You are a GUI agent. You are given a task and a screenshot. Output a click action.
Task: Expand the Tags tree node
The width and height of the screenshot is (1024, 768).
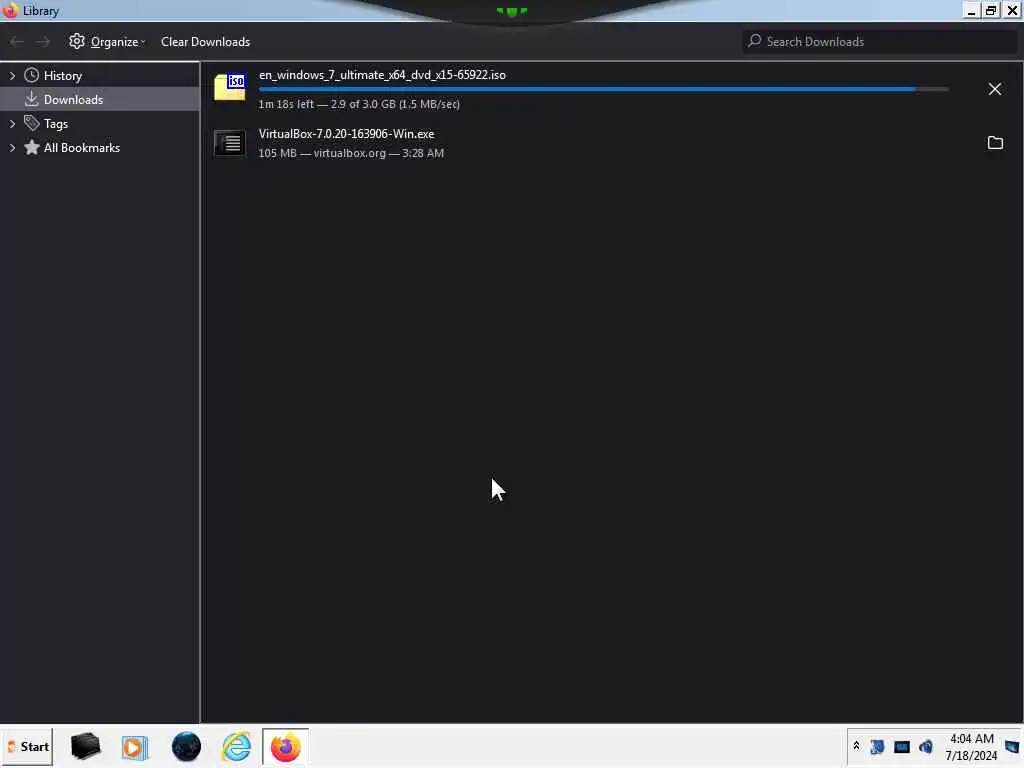[12, 123]
